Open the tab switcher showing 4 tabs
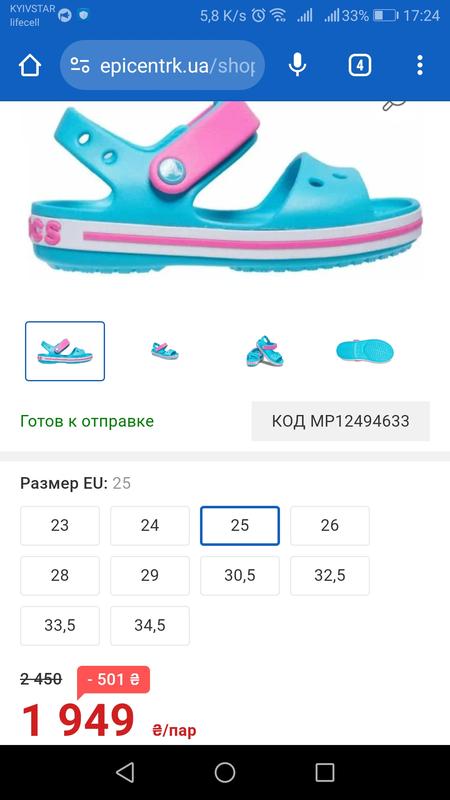 pyautogui.click(x=360, y=65)
